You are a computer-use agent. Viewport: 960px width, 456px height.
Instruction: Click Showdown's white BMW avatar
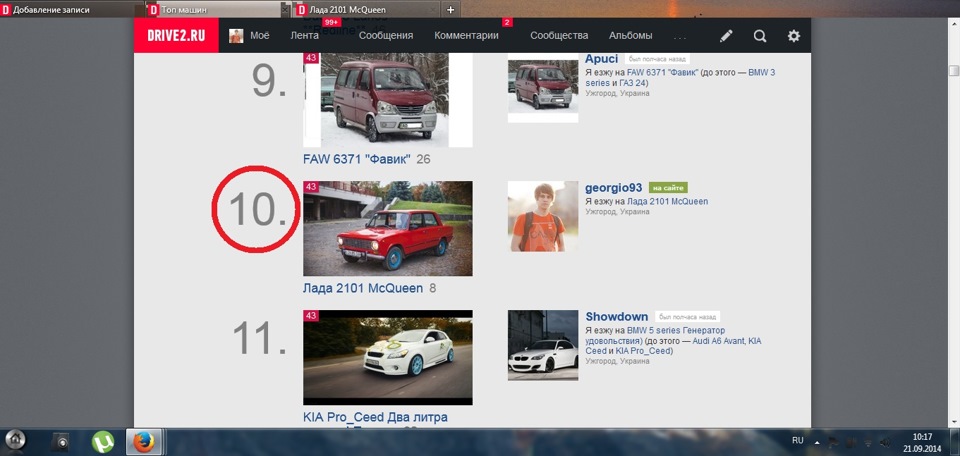tap(543, 345)
